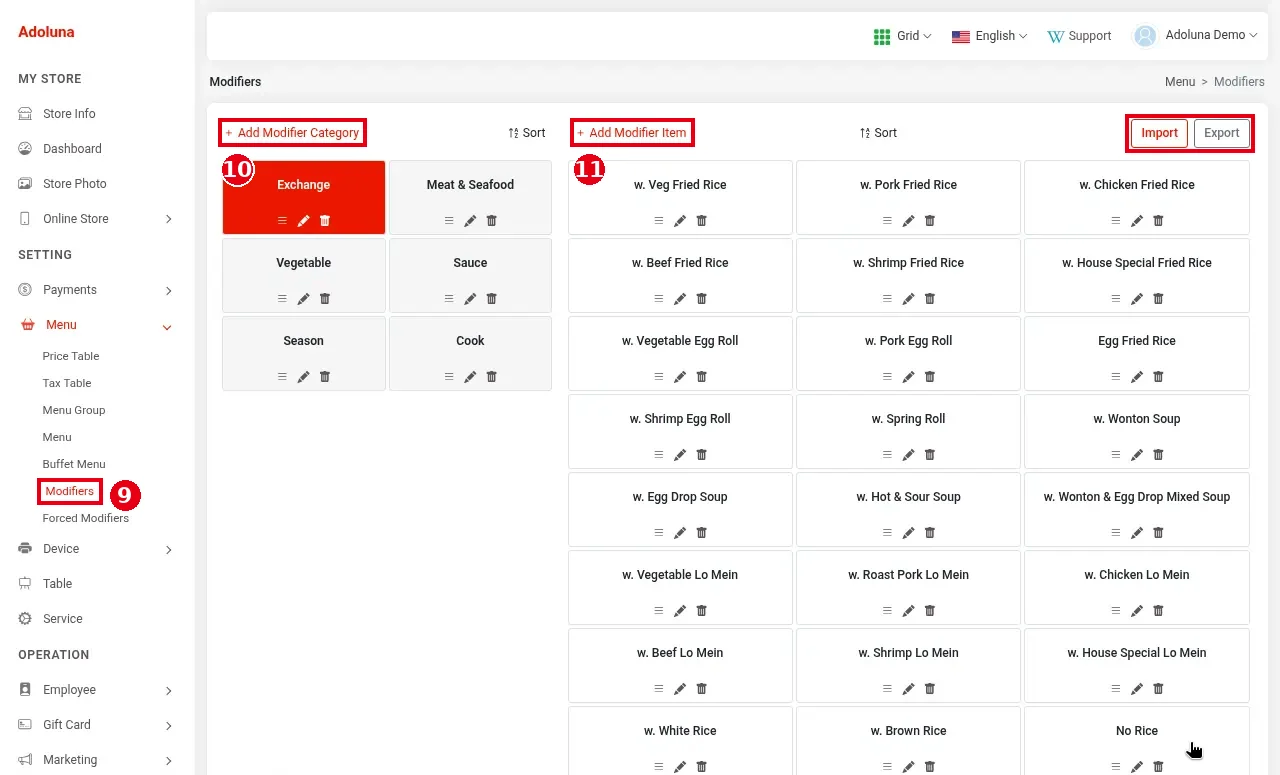
Task: Open the Price Table submenu item
Action: 71,356
